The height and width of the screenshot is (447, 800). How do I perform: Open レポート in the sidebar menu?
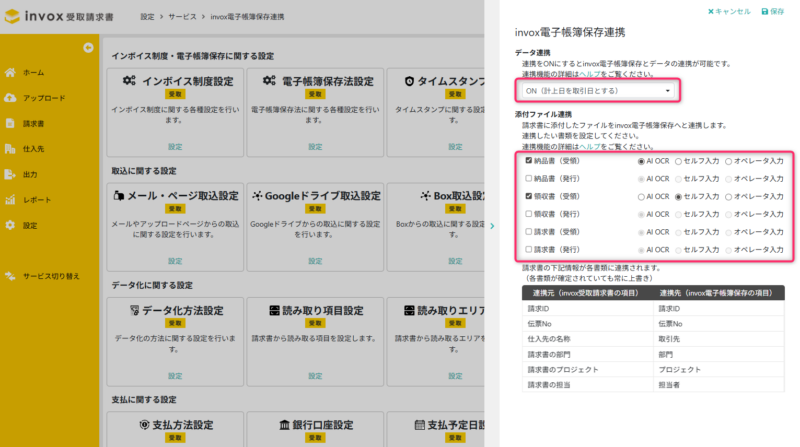coord(37,200)
